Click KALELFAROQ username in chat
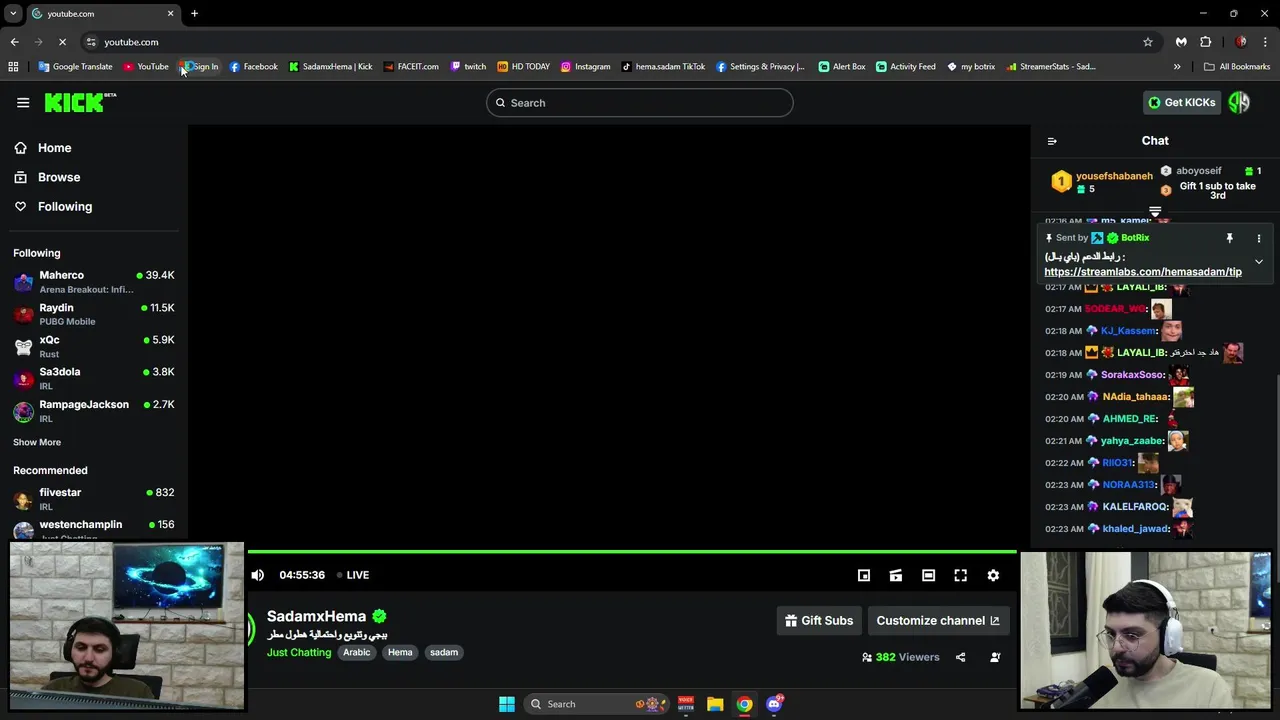Viewport: 1280px width, 720px height. [x=1135, y=507]
